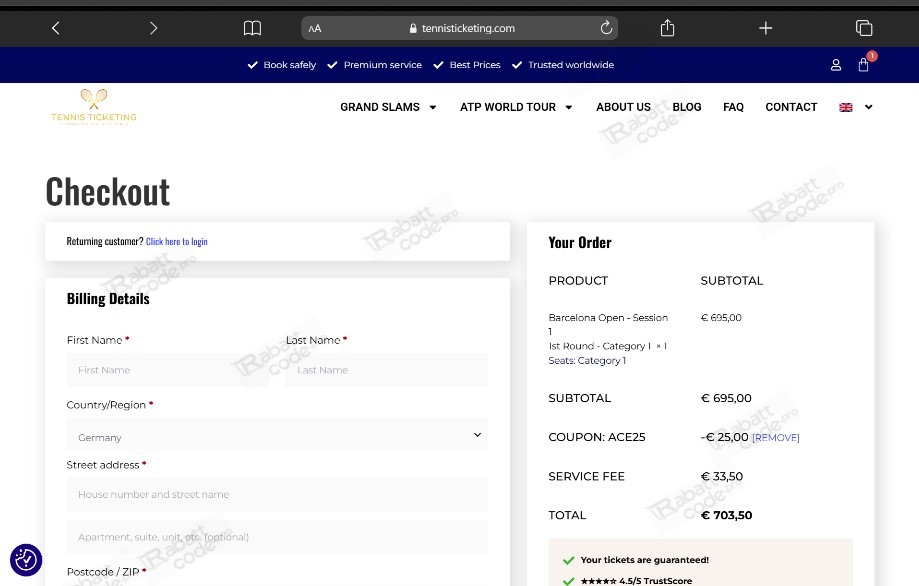Screen dimensions: 919x586
Task: Click the House number and street field
Action: pos(277,495)
